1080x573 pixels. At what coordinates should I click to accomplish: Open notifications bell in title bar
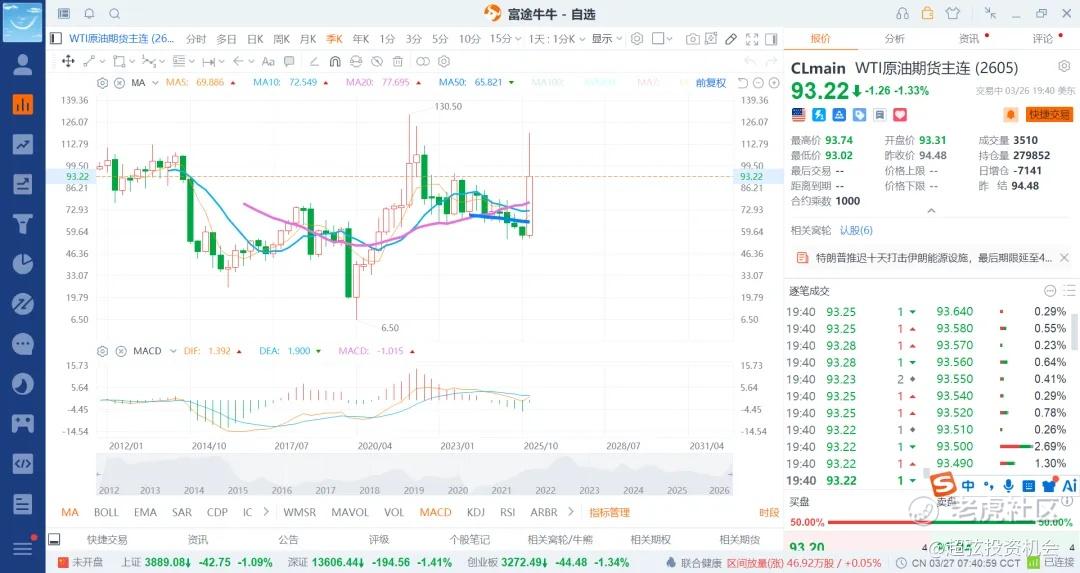coord(90,13)
